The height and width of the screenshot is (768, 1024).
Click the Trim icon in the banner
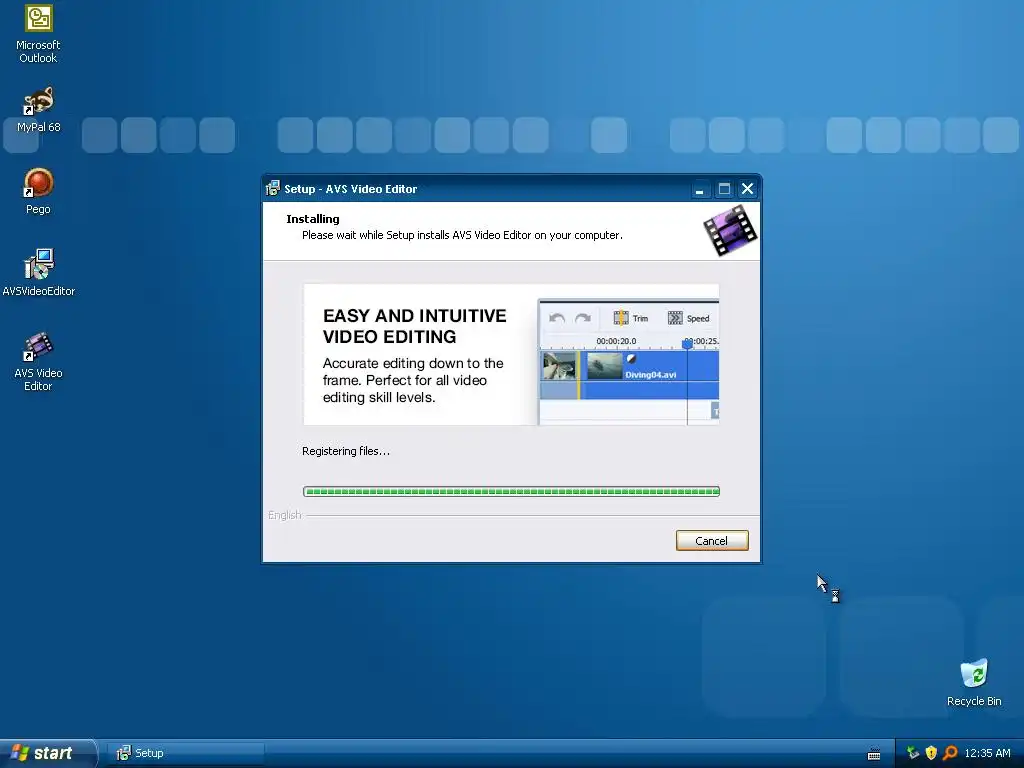pyautogui.click(x=621, y=318)
